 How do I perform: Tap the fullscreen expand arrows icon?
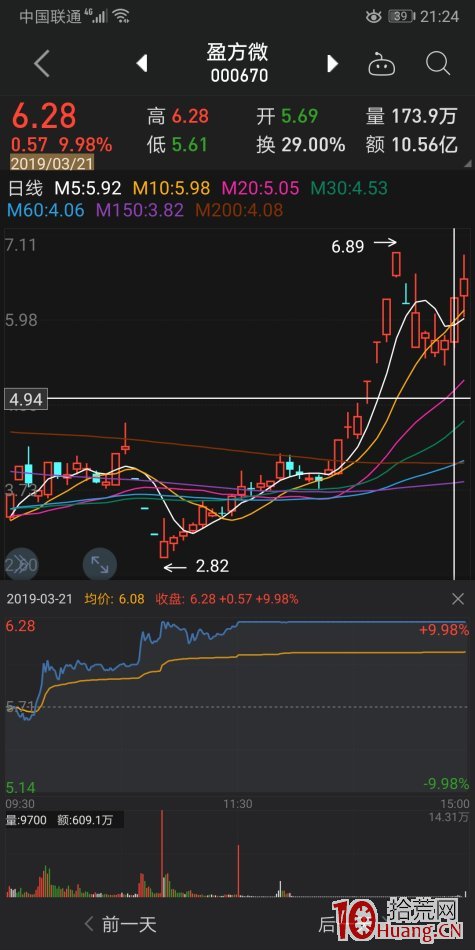tap(99, 564)
